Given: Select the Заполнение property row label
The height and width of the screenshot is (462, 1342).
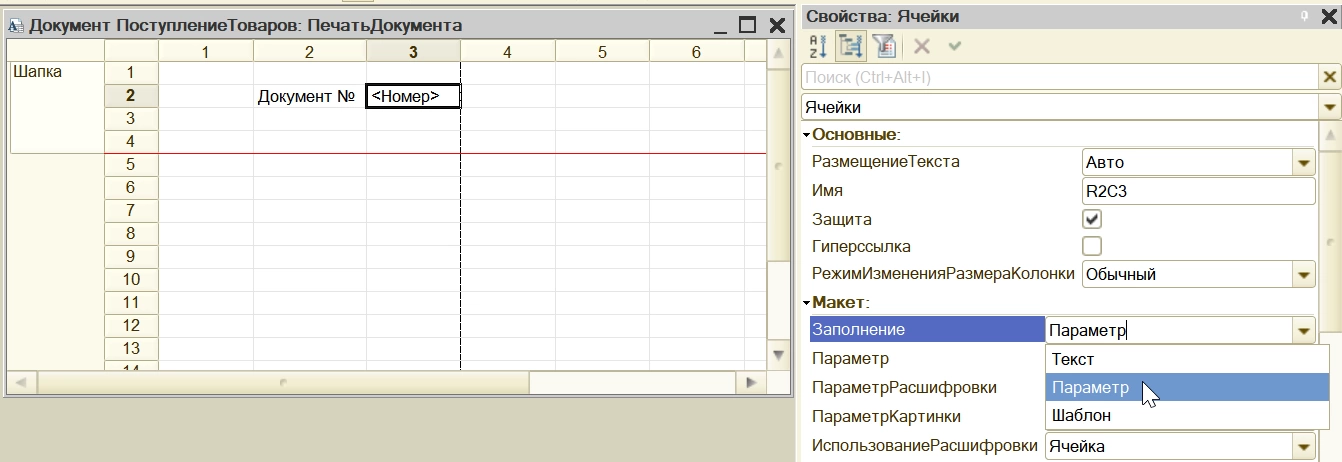Looking at the screenshot, I should point(927,330).
